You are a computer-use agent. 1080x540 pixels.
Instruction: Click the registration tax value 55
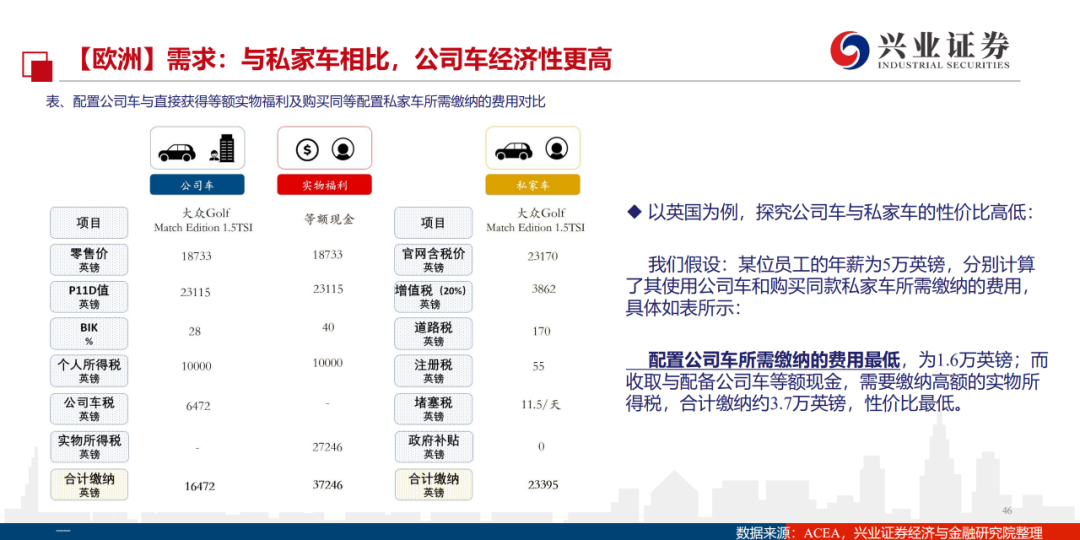click(x=539, y=366)
